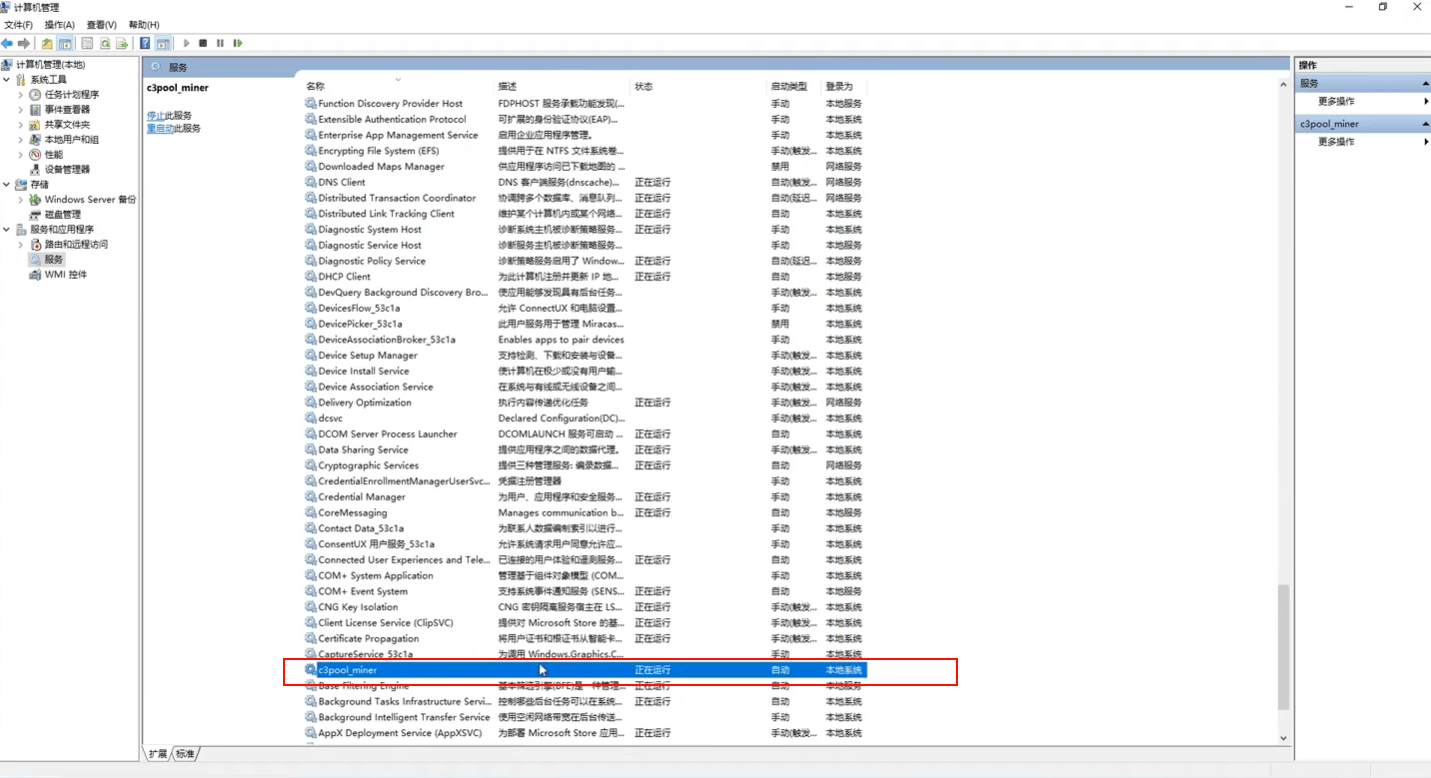The height and width of the screenshot is (778, 1431).
Task: Click the 停止 link for this service
Action: click(154, 115)
